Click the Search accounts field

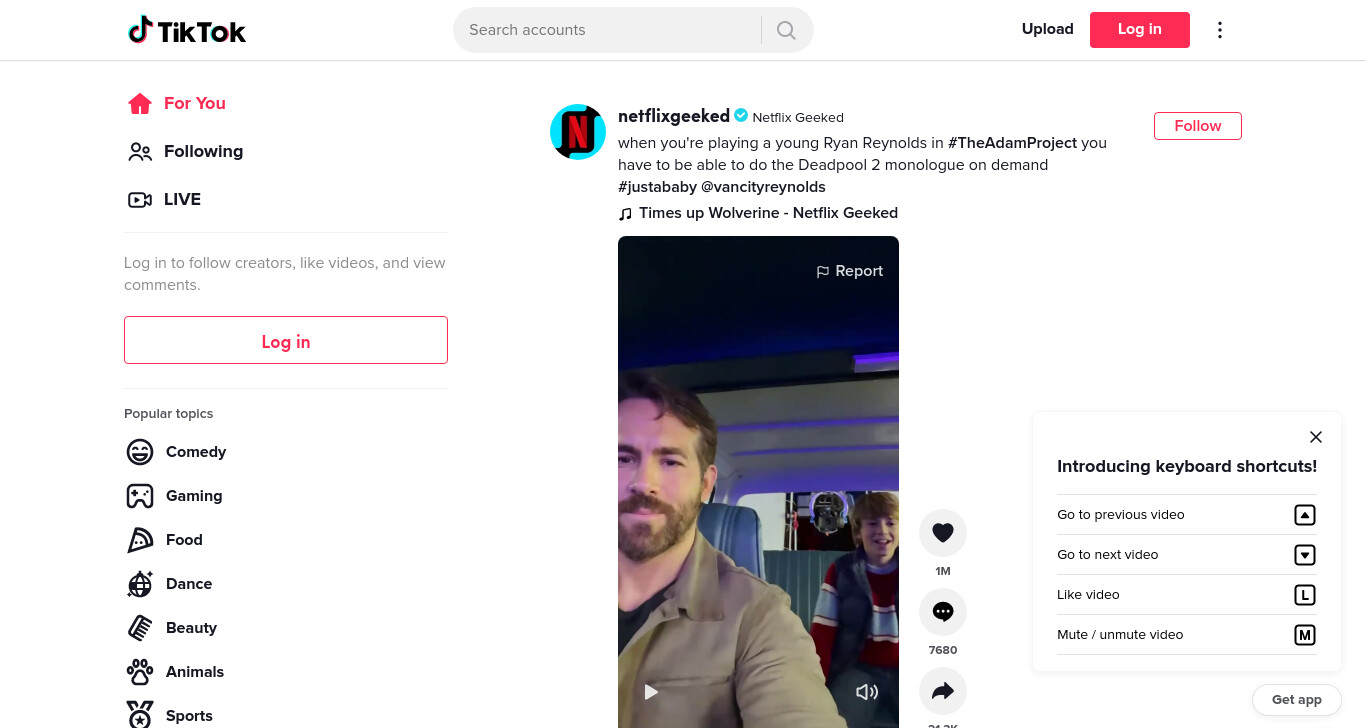click(x=607, y=30)
